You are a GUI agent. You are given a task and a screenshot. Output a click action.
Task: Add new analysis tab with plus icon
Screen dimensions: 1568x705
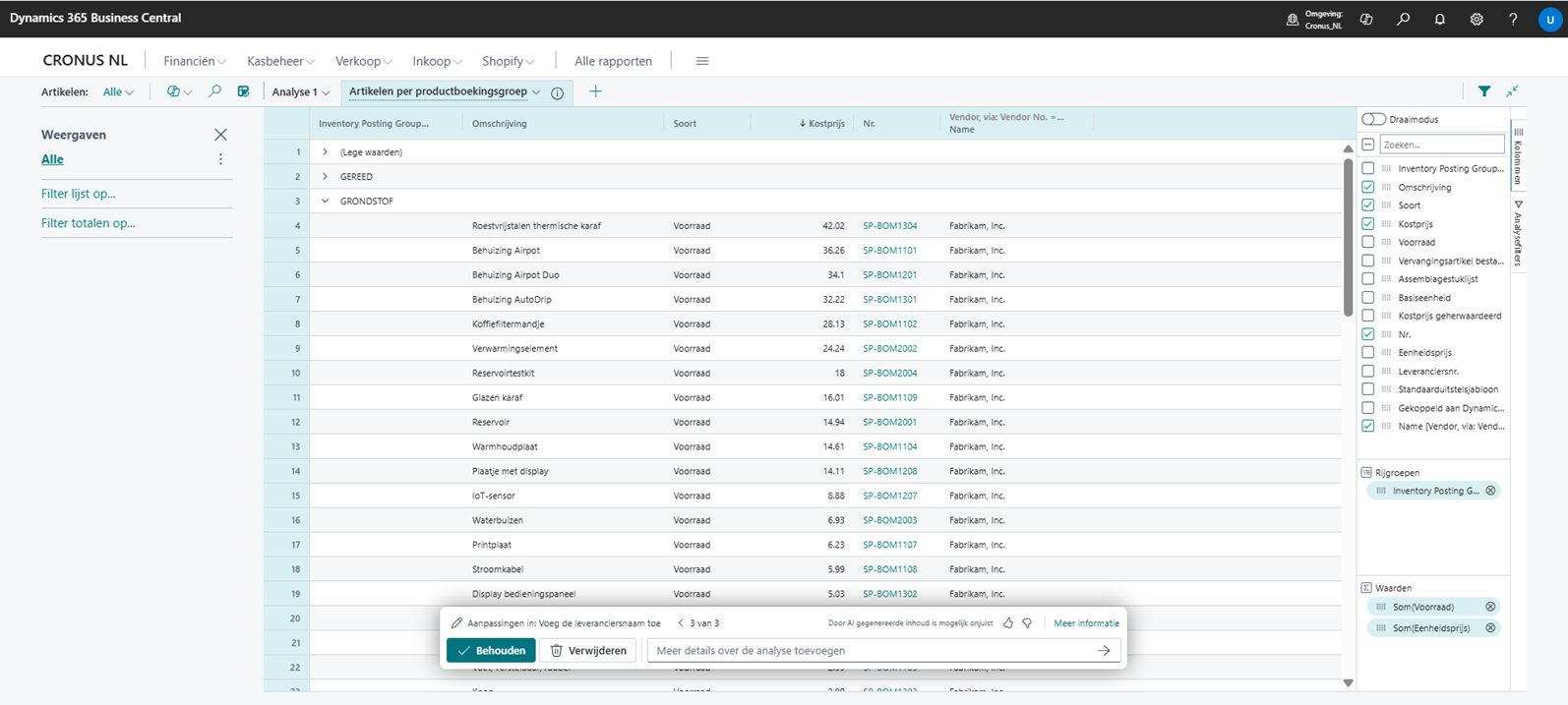click(x=595, y=91)
